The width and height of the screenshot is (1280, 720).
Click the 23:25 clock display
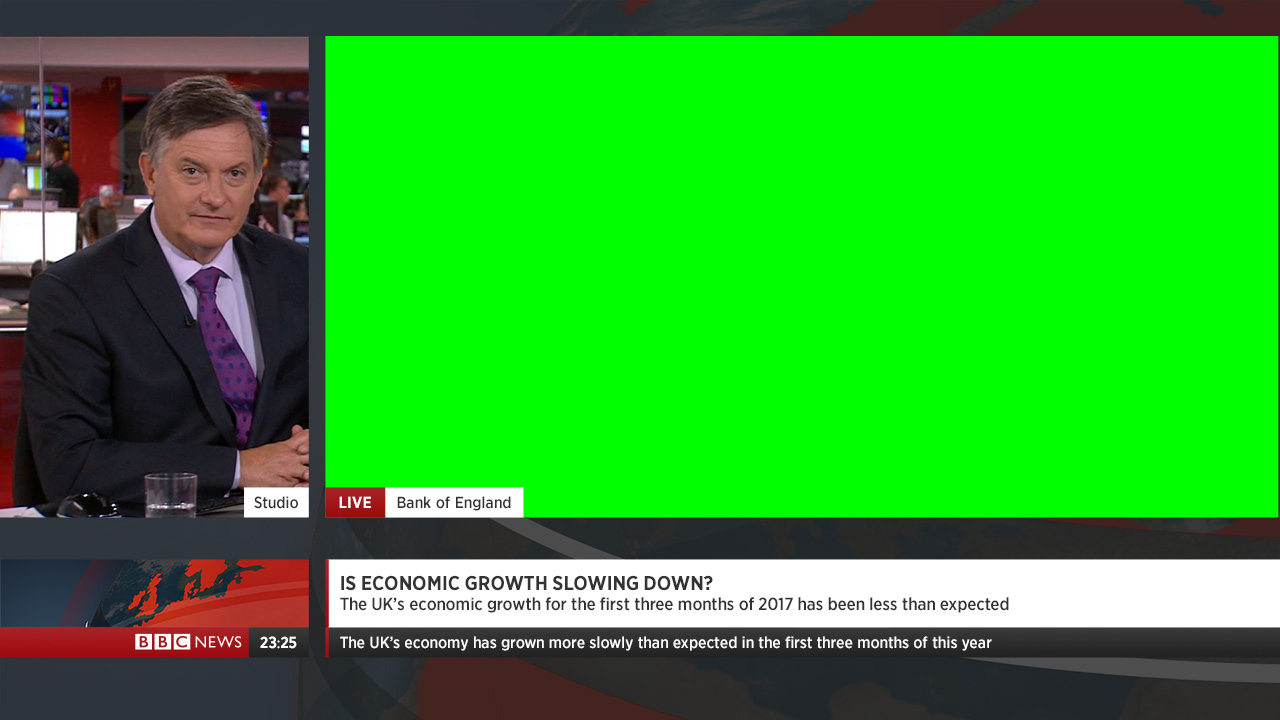(278, 643)
